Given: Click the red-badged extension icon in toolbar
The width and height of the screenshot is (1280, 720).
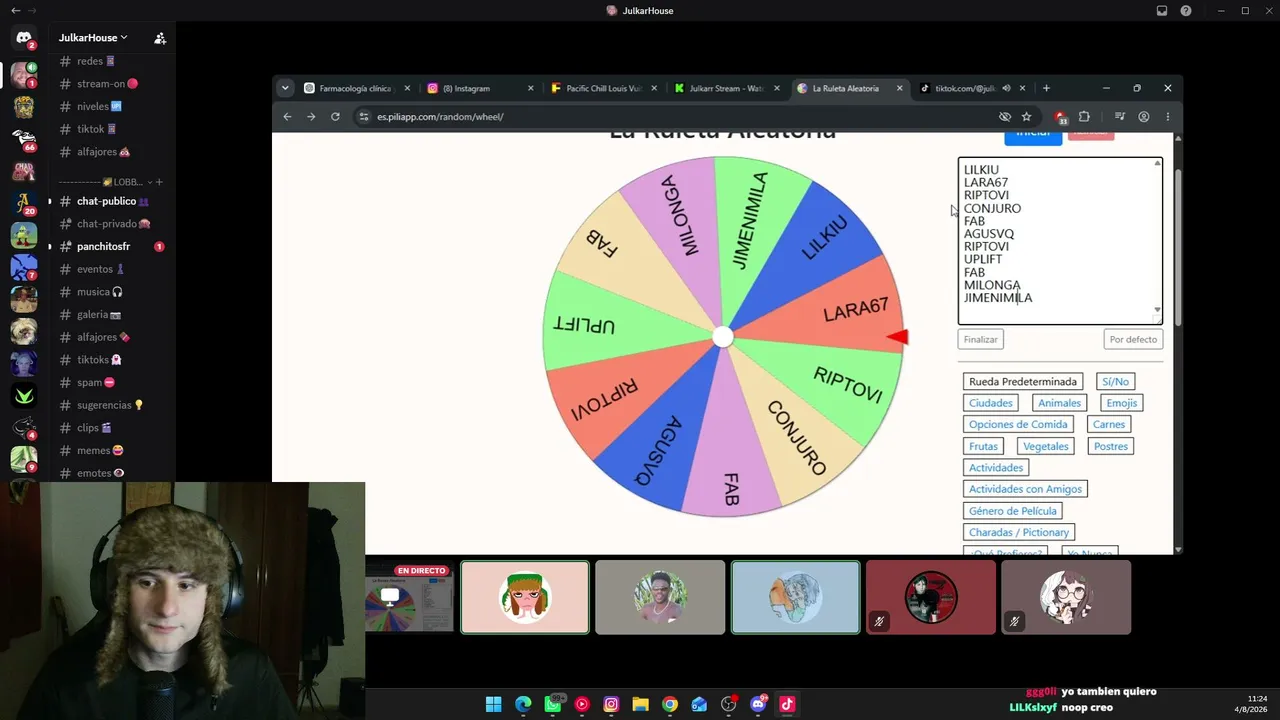Looking at the screenshot, I should [x=1060, y=117].
